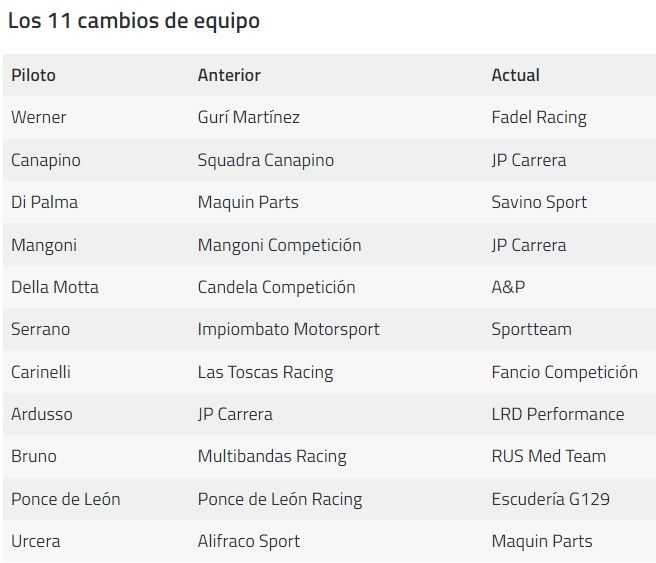Click the Squadra Canapino cell
This screenshot has height=563, width=656.
pyautogui.click(x=266, y=160)
